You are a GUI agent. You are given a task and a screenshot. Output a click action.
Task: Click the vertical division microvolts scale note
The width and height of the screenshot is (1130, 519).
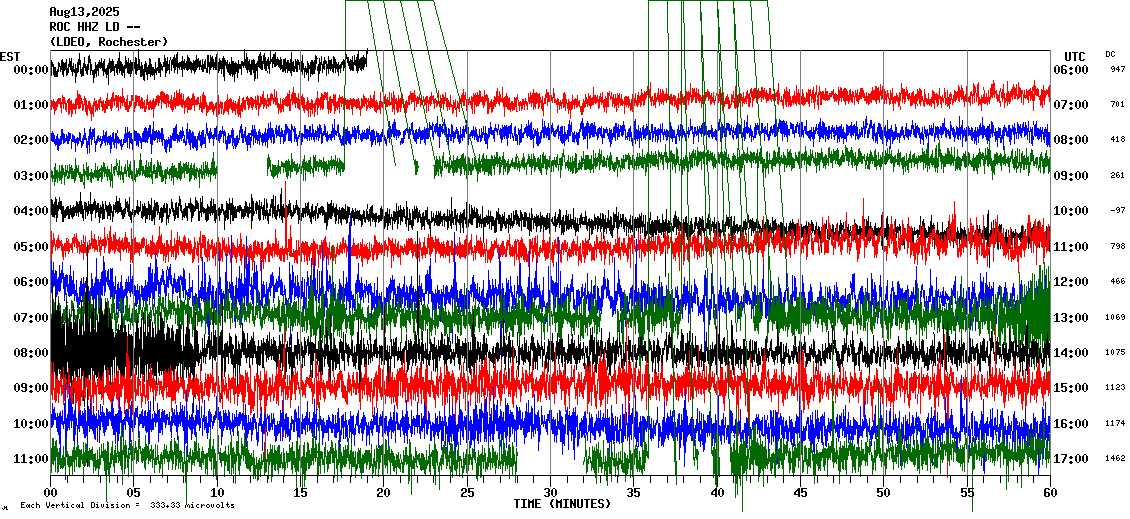click(x=127, y=506)
